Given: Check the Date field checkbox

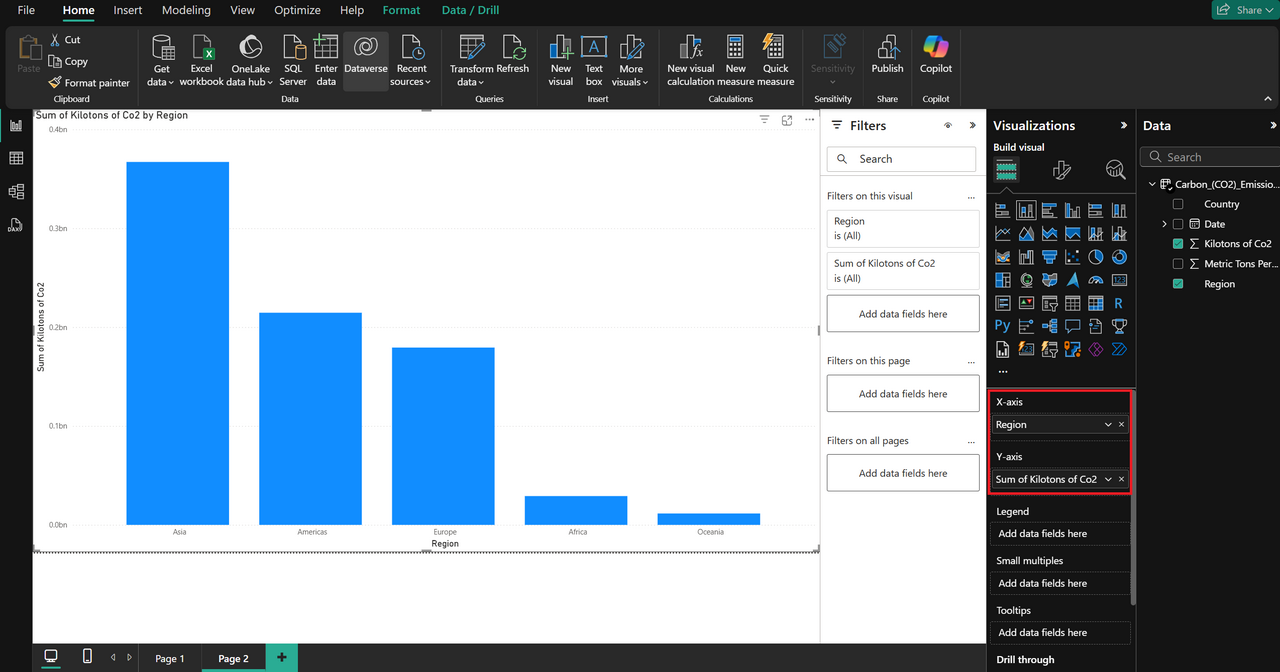Looking at the screenshot, I should pyautogui.click(x=1178, y=224).
